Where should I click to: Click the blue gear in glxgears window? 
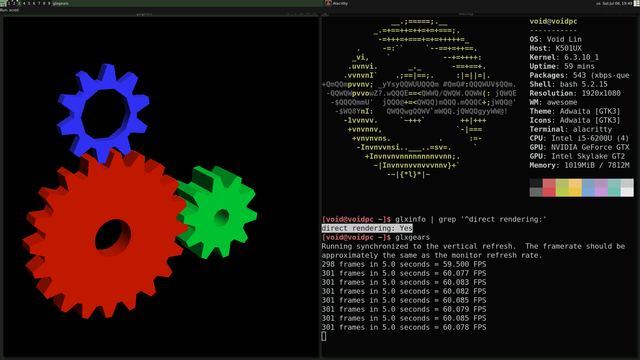click(x=103, y=112)
